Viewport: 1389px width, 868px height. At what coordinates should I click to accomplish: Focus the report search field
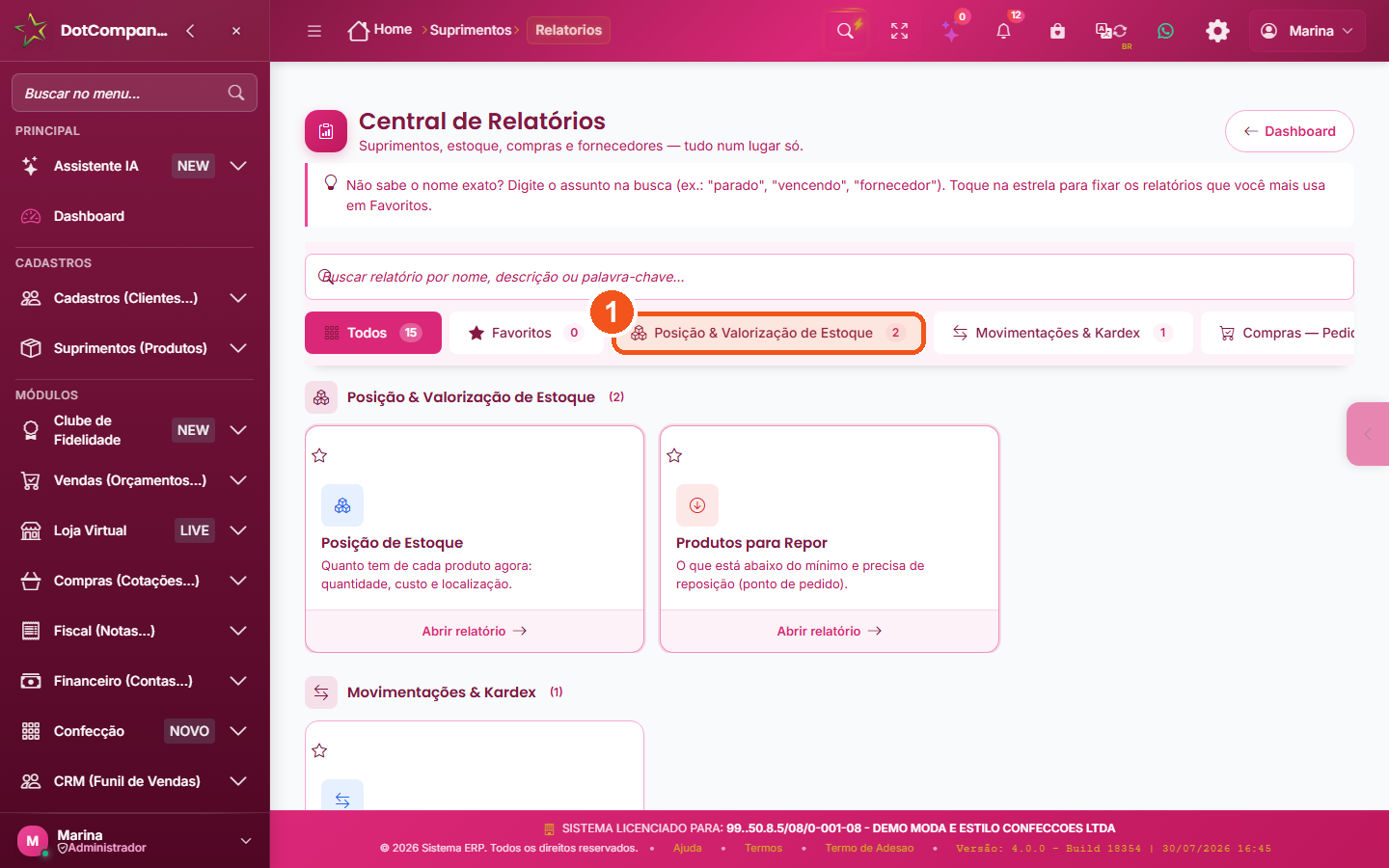pos(830,277)
